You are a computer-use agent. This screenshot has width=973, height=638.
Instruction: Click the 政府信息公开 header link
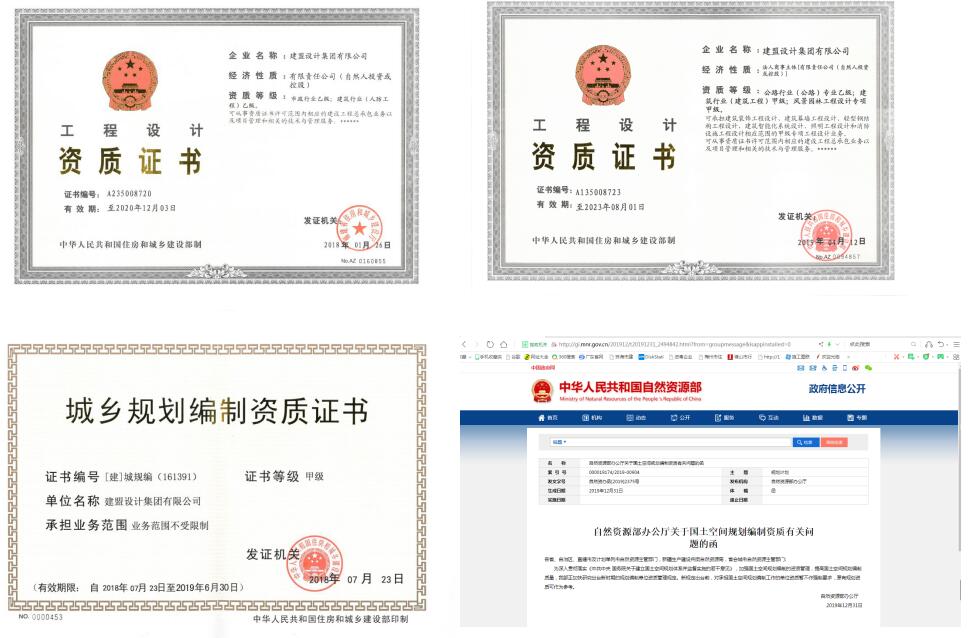[x=837, y=388]
